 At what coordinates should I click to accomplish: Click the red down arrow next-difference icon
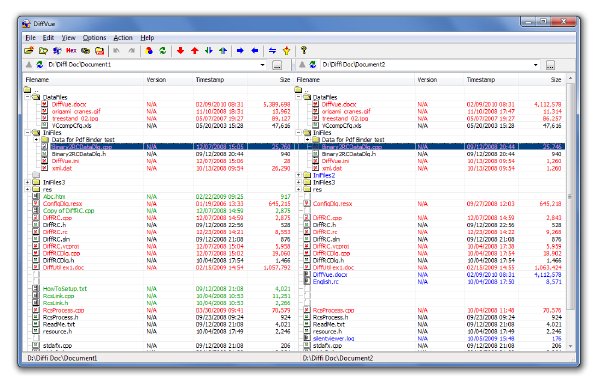(180, 50)
